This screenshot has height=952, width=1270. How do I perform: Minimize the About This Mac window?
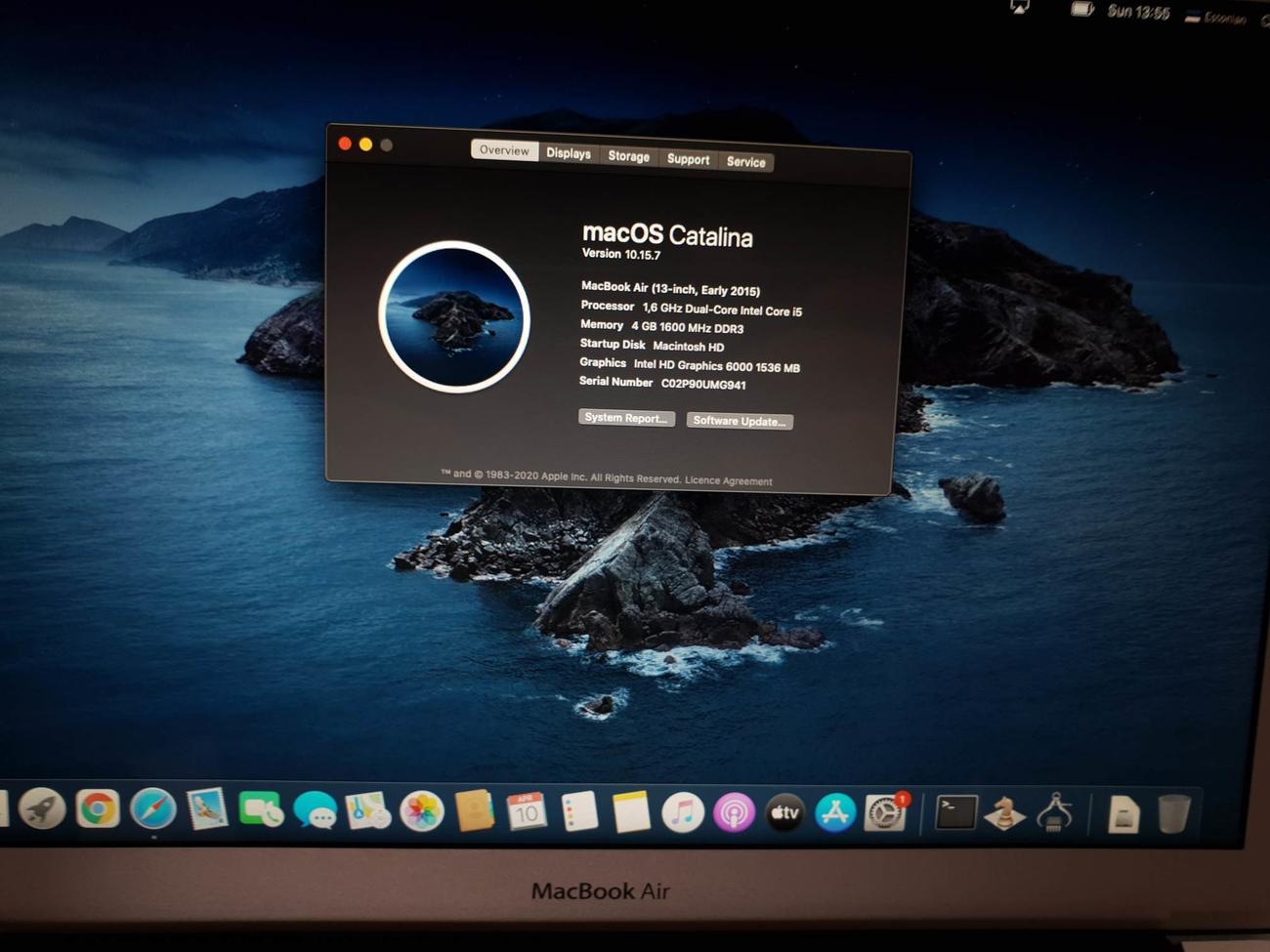point(365,145)
